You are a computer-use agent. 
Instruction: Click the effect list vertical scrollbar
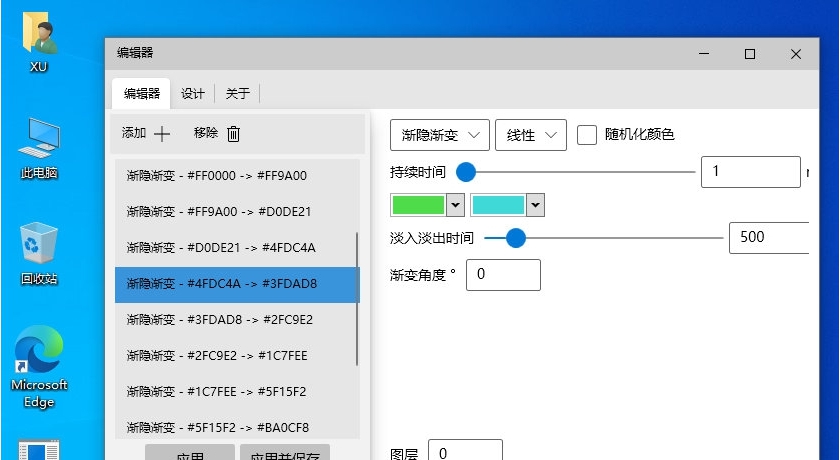357,299
